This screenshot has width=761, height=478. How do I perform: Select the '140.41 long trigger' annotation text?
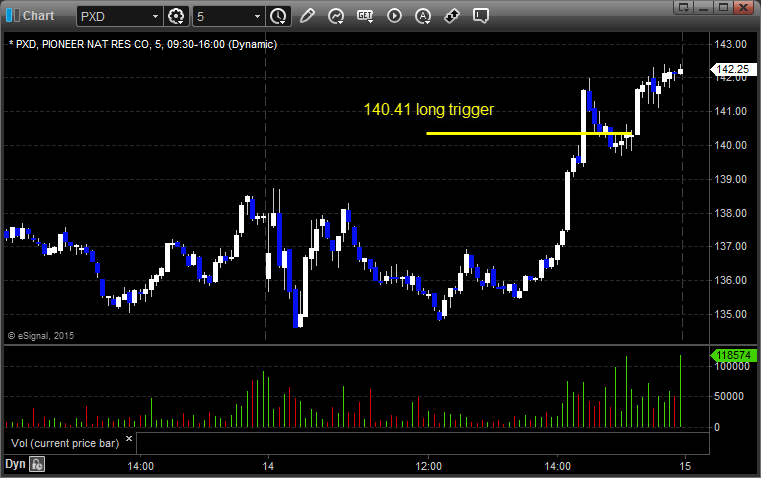[429, 110]
